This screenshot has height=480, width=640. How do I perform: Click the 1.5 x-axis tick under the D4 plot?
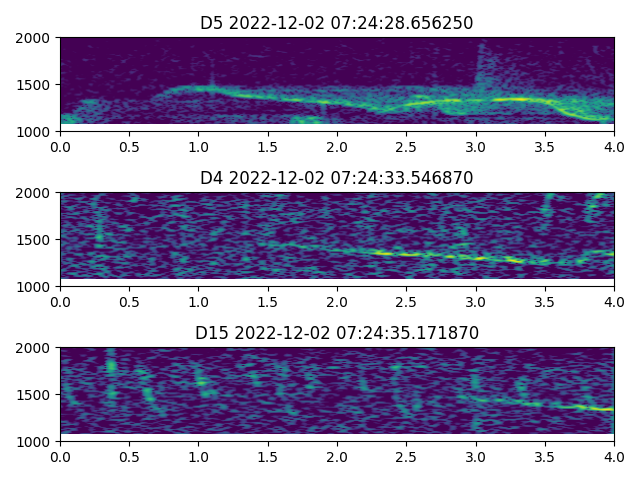[268, 301]
